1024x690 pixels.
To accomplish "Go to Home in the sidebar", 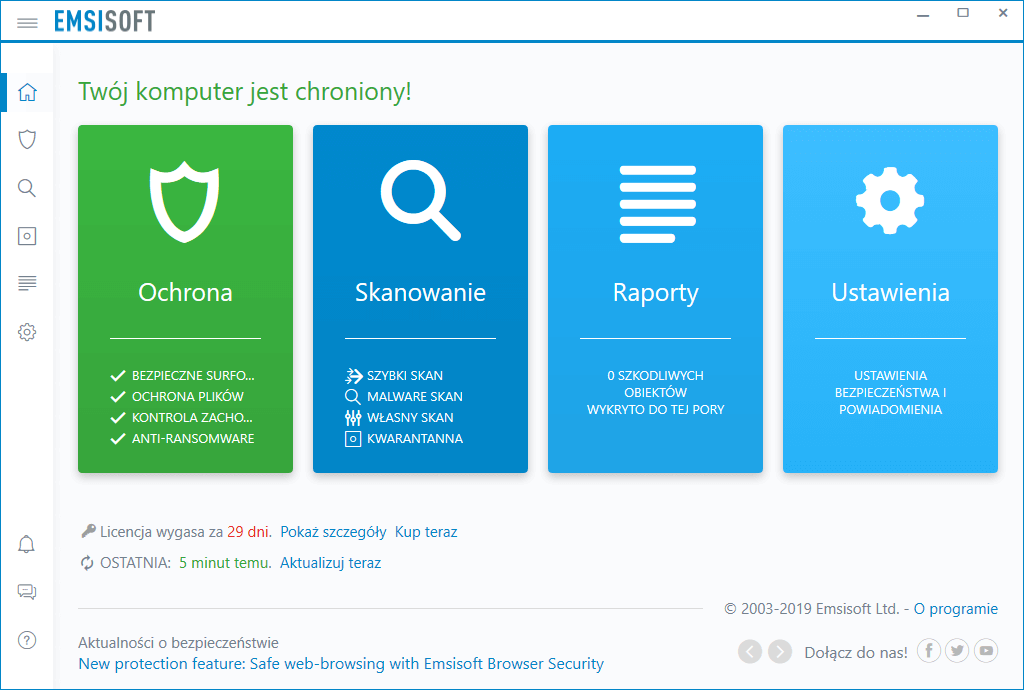I will point(27,92).
